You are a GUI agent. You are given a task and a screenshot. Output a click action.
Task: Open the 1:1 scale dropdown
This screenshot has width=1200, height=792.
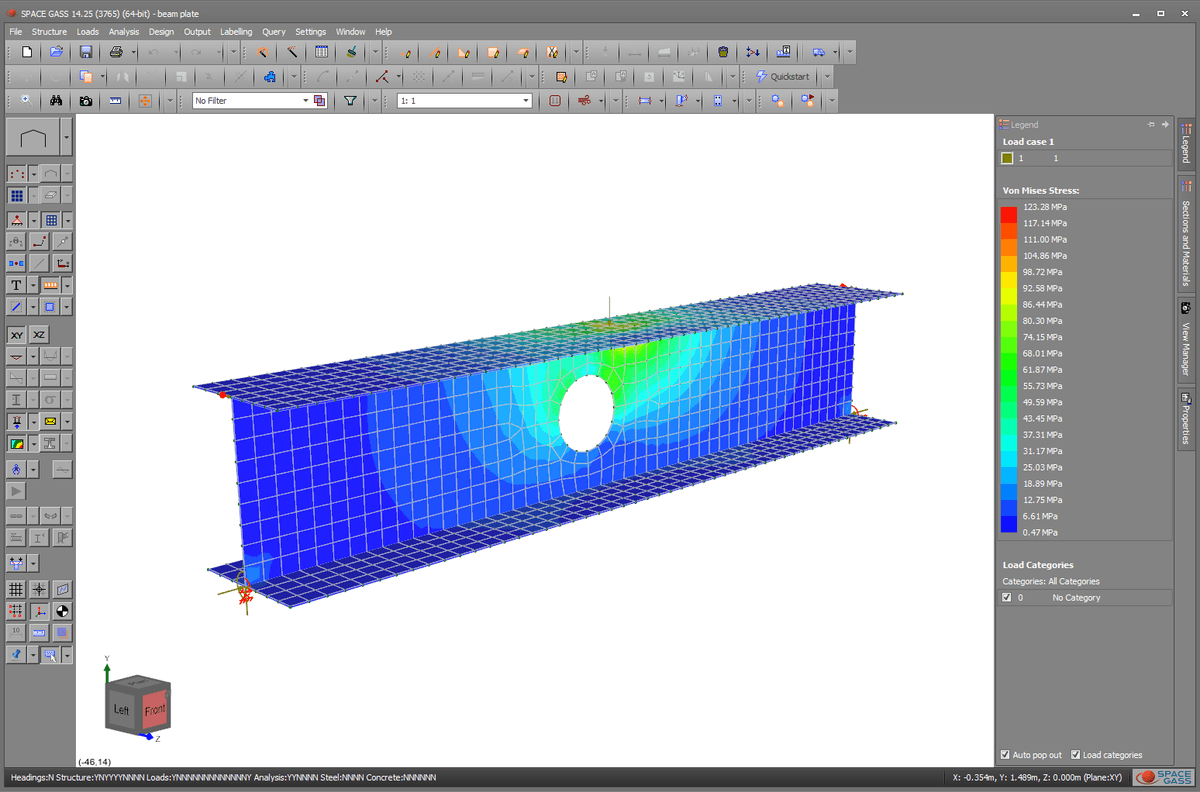[x=525, y=100]
